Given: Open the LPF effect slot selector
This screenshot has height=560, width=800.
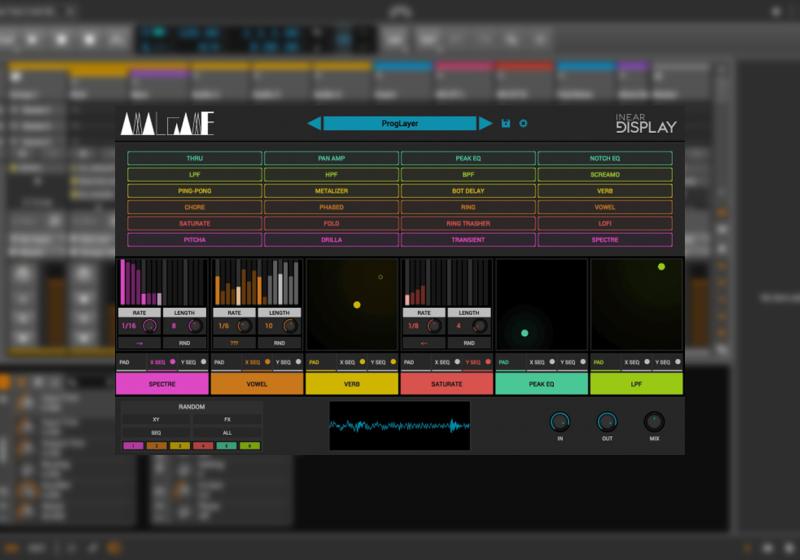Looking at the screenshot, I should tap(636, 384).
